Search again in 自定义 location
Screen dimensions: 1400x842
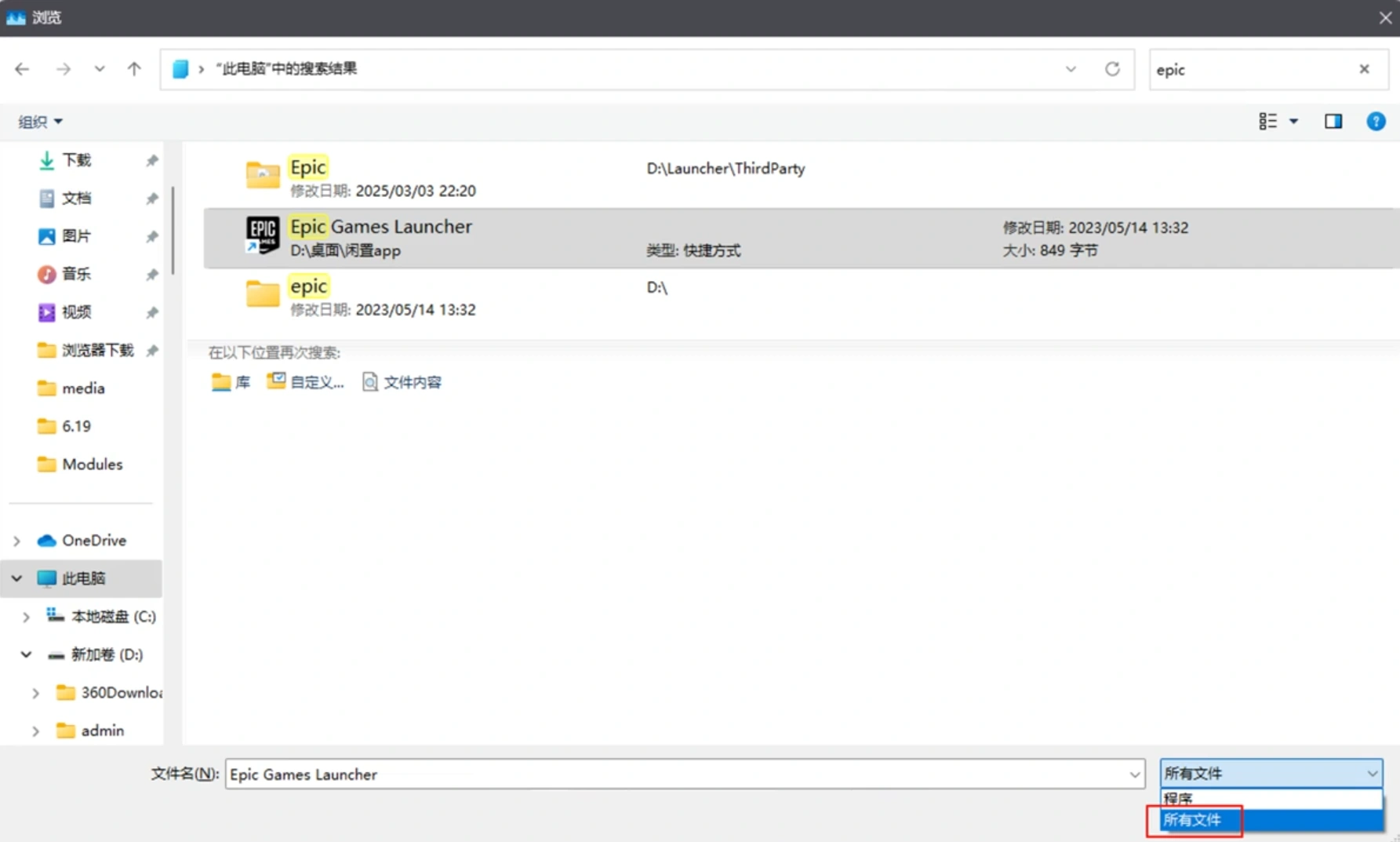(305, 382)
